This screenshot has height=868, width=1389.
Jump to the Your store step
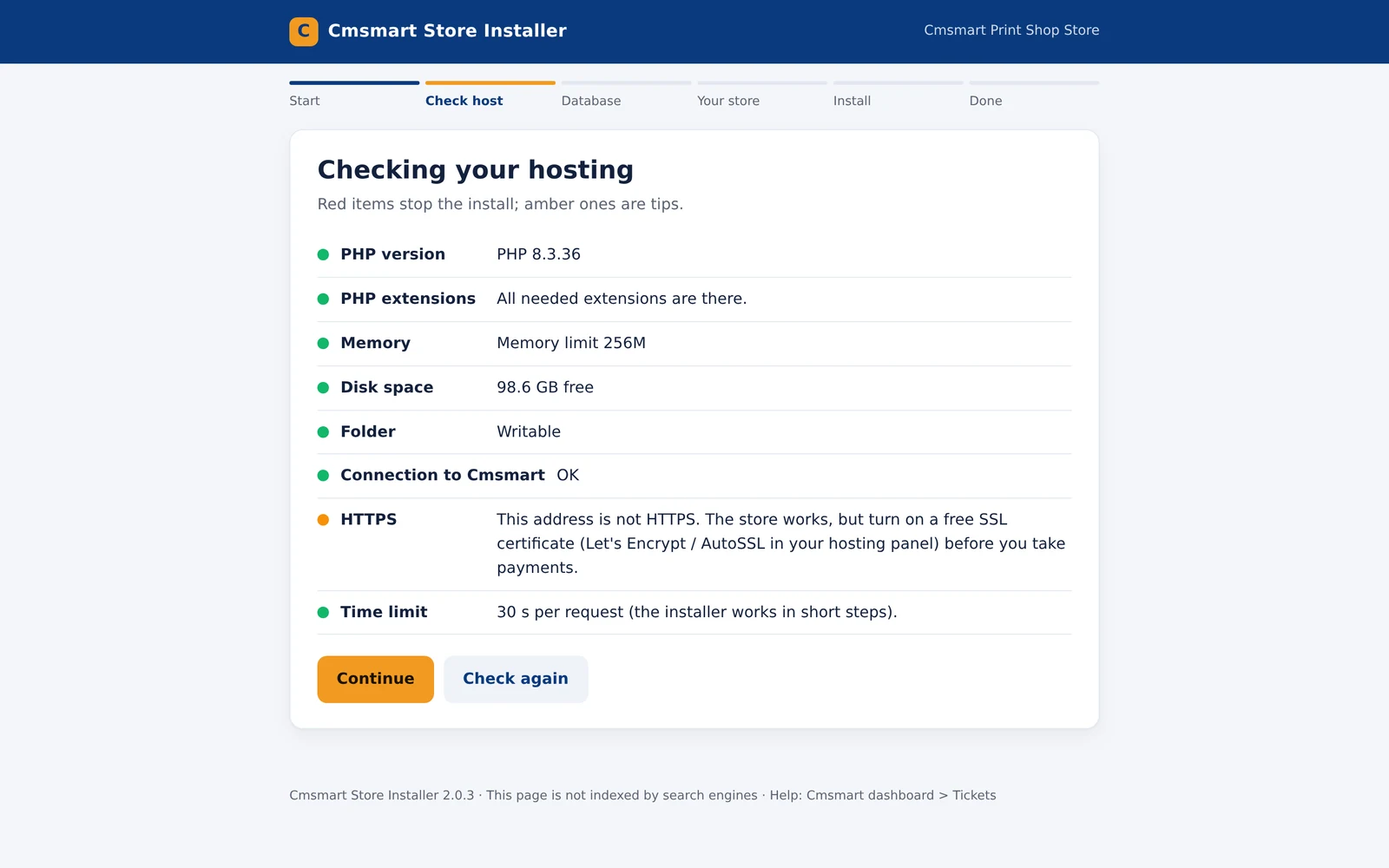pyautogui.click(x=762, y=95)
